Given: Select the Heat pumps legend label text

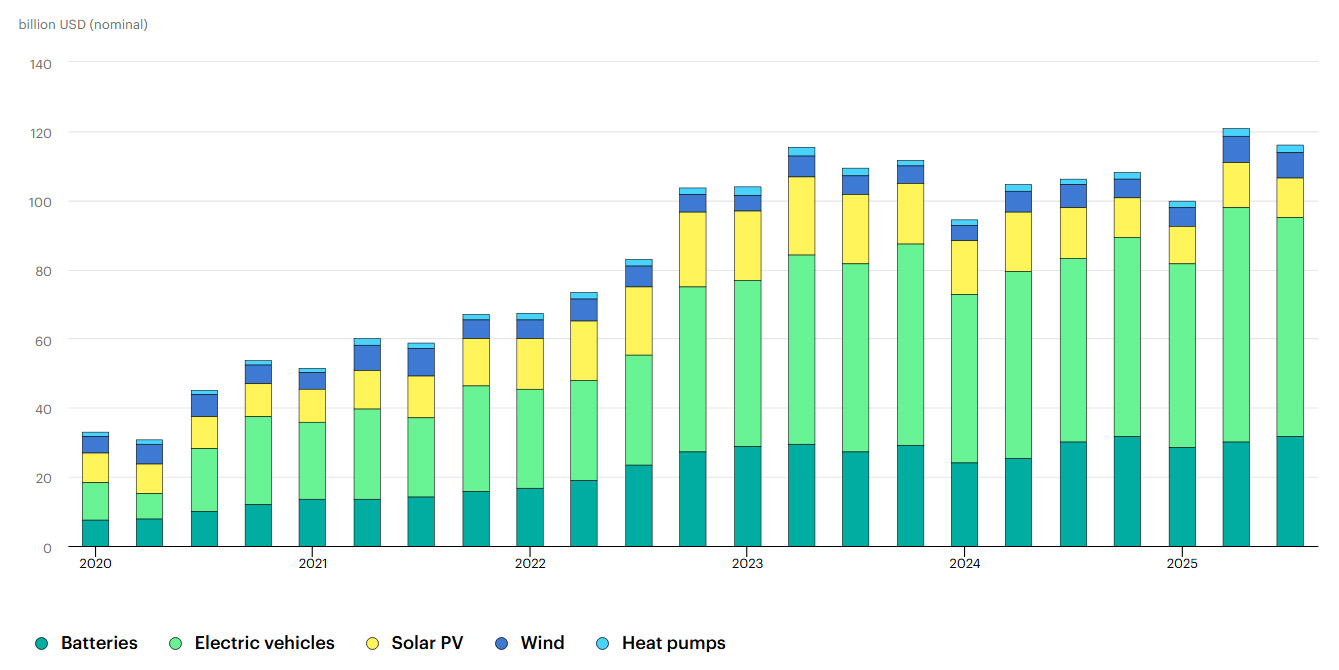Looking at the screenshot, I should [673, 643].
